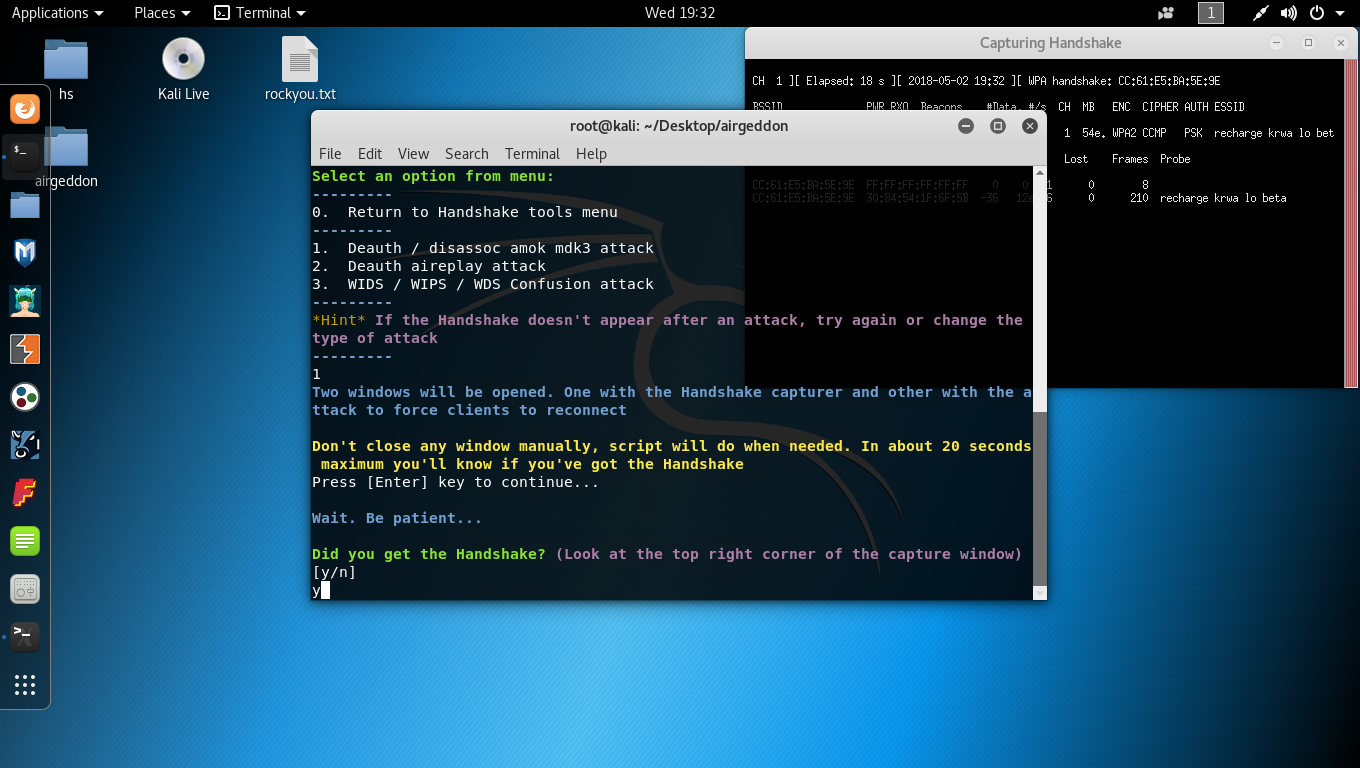Image resolution: width=1360 pixels, height=768 pixels.
Task: Click the 'Lost' column header
Action: pyautogui.click(x=1076, y=159)
